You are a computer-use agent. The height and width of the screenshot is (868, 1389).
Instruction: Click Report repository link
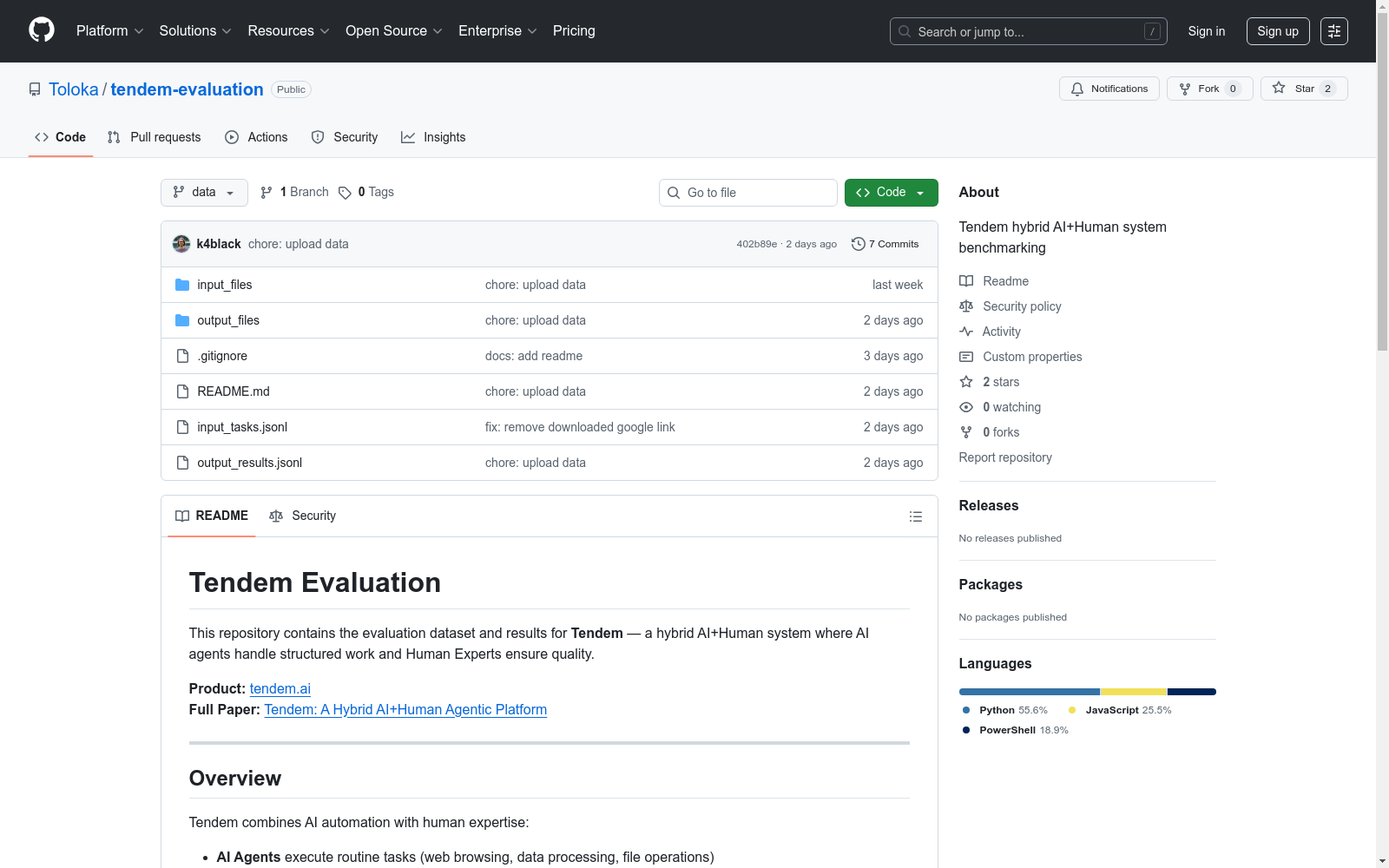[1005, 457]
